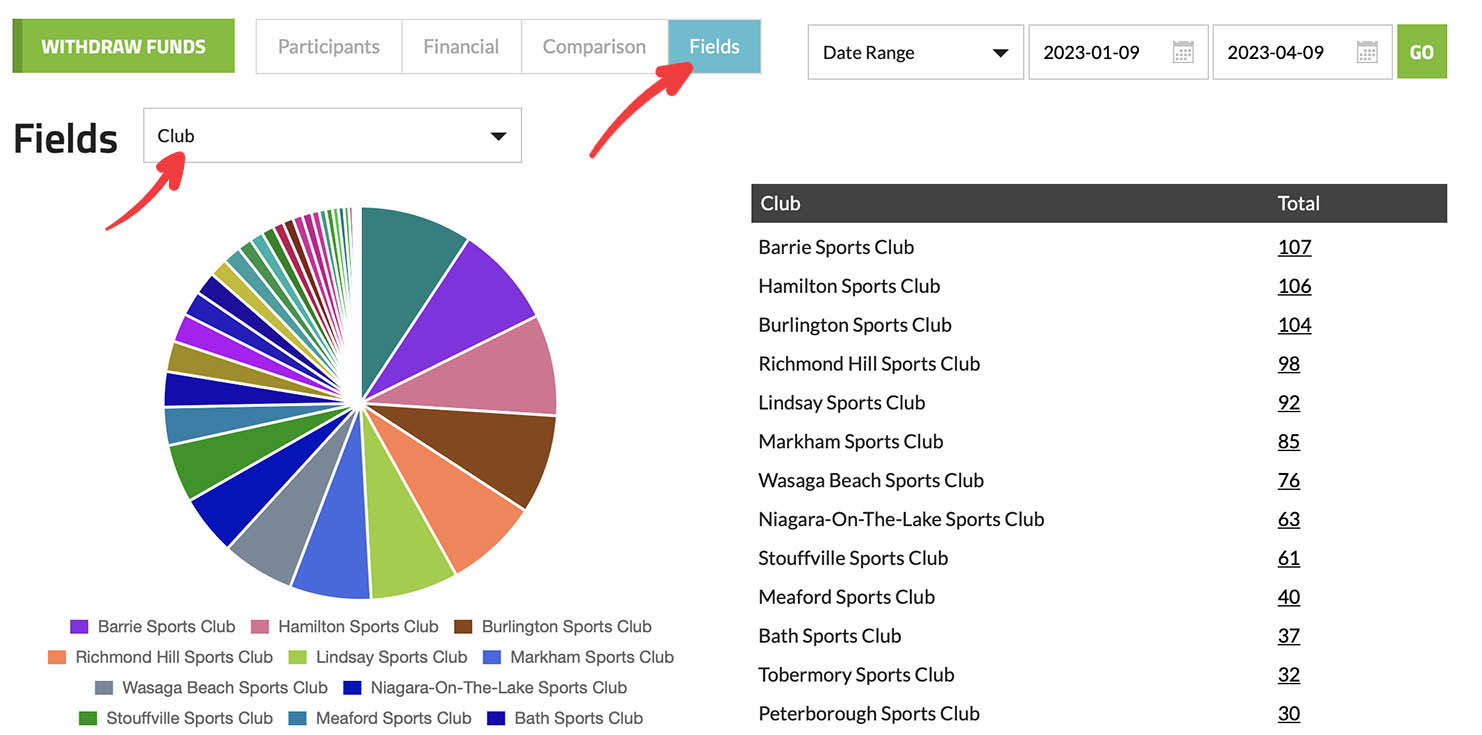
Task: Select the Comparison tab
Action: coord(594,47)
